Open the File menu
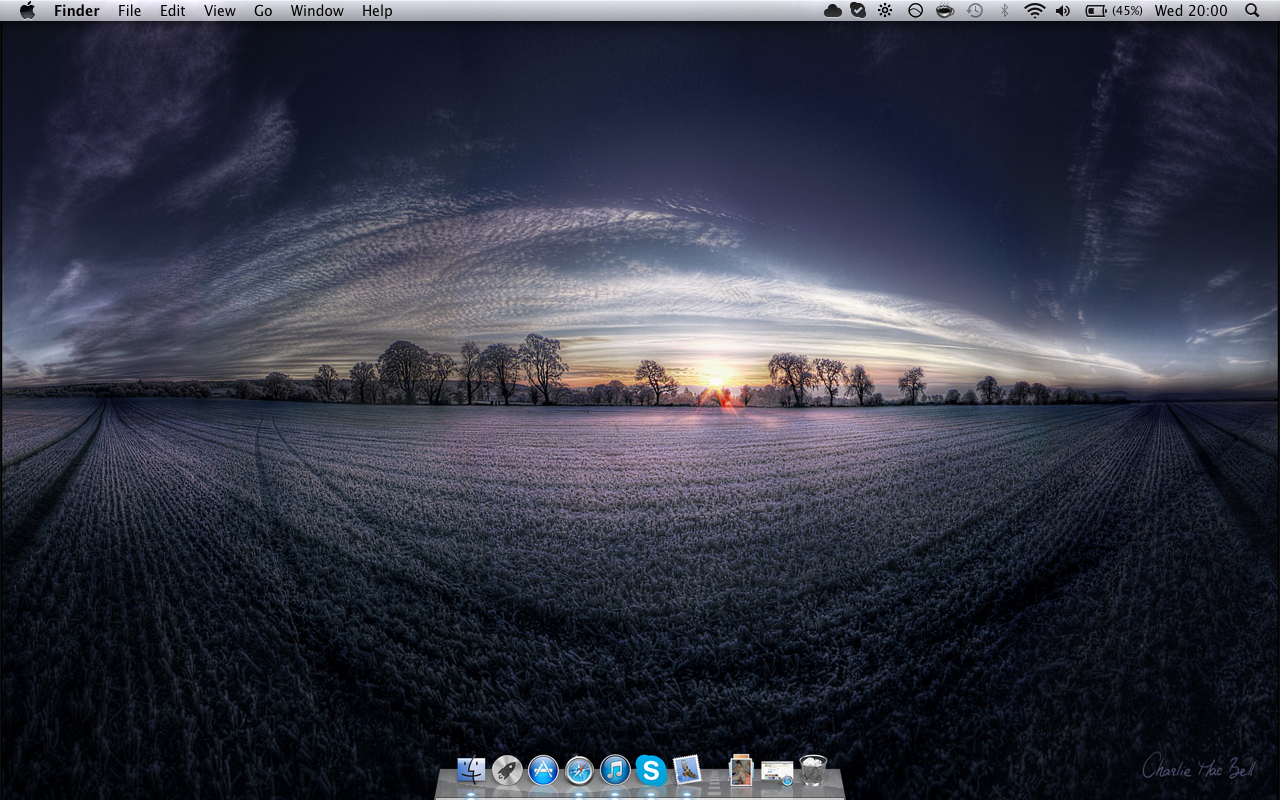This screenshot has height=800, width=1280. pyautogui.click(x=129, y=10)
